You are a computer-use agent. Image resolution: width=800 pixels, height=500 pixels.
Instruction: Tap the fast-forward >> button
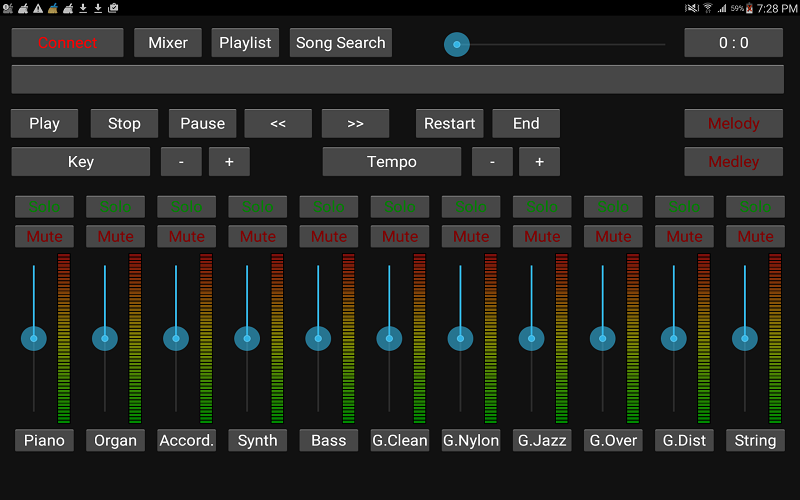(355, 123)
